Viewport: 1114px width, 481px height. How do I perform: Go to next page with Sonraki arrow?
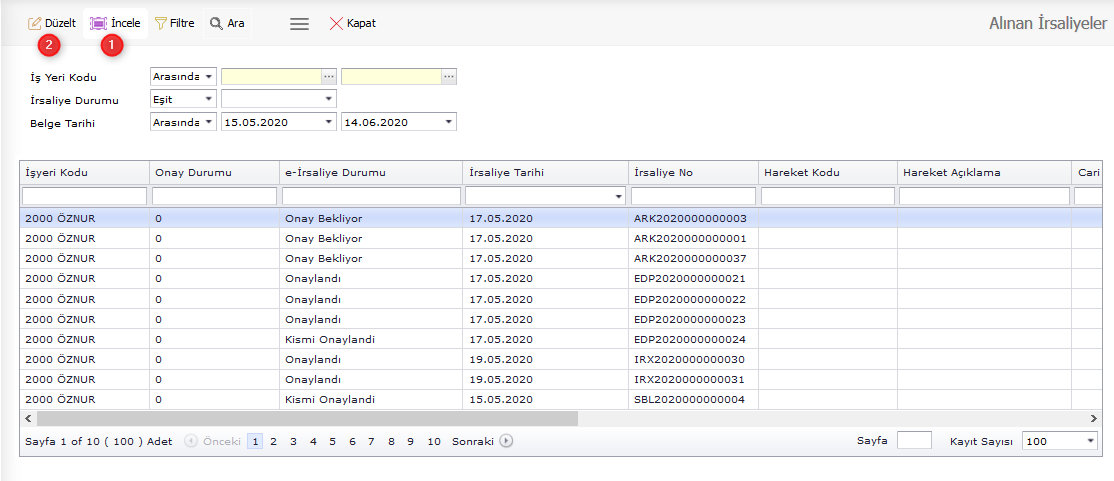click(506, 441)
